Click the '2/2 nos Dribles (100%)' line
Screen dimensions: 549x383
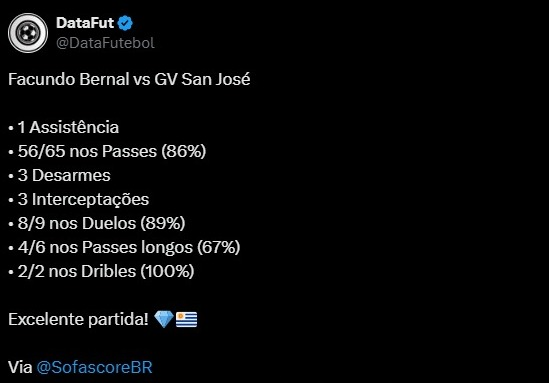[x=101, y=271]
